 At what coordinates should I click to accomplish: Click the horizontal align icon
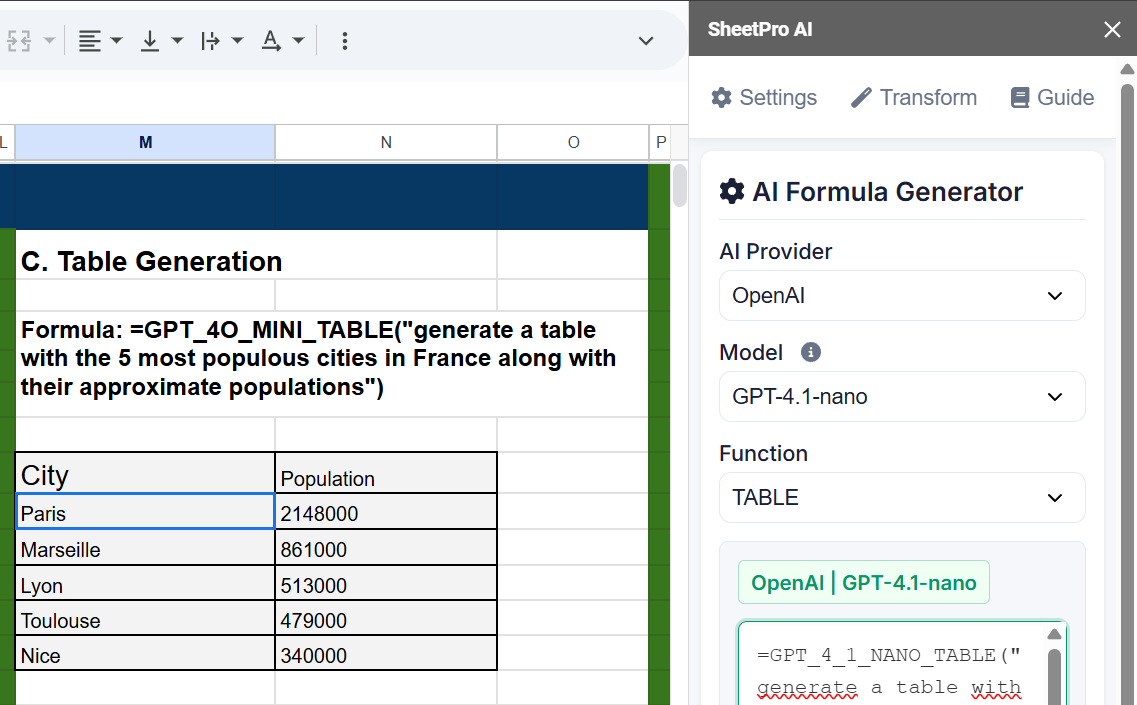89,41
